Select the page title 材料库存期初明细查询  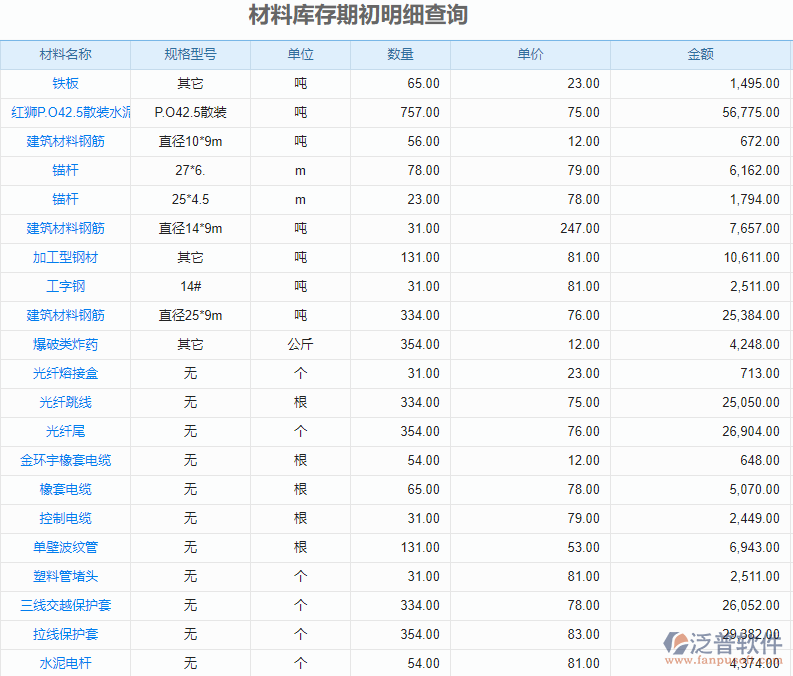tap(358, 15)
